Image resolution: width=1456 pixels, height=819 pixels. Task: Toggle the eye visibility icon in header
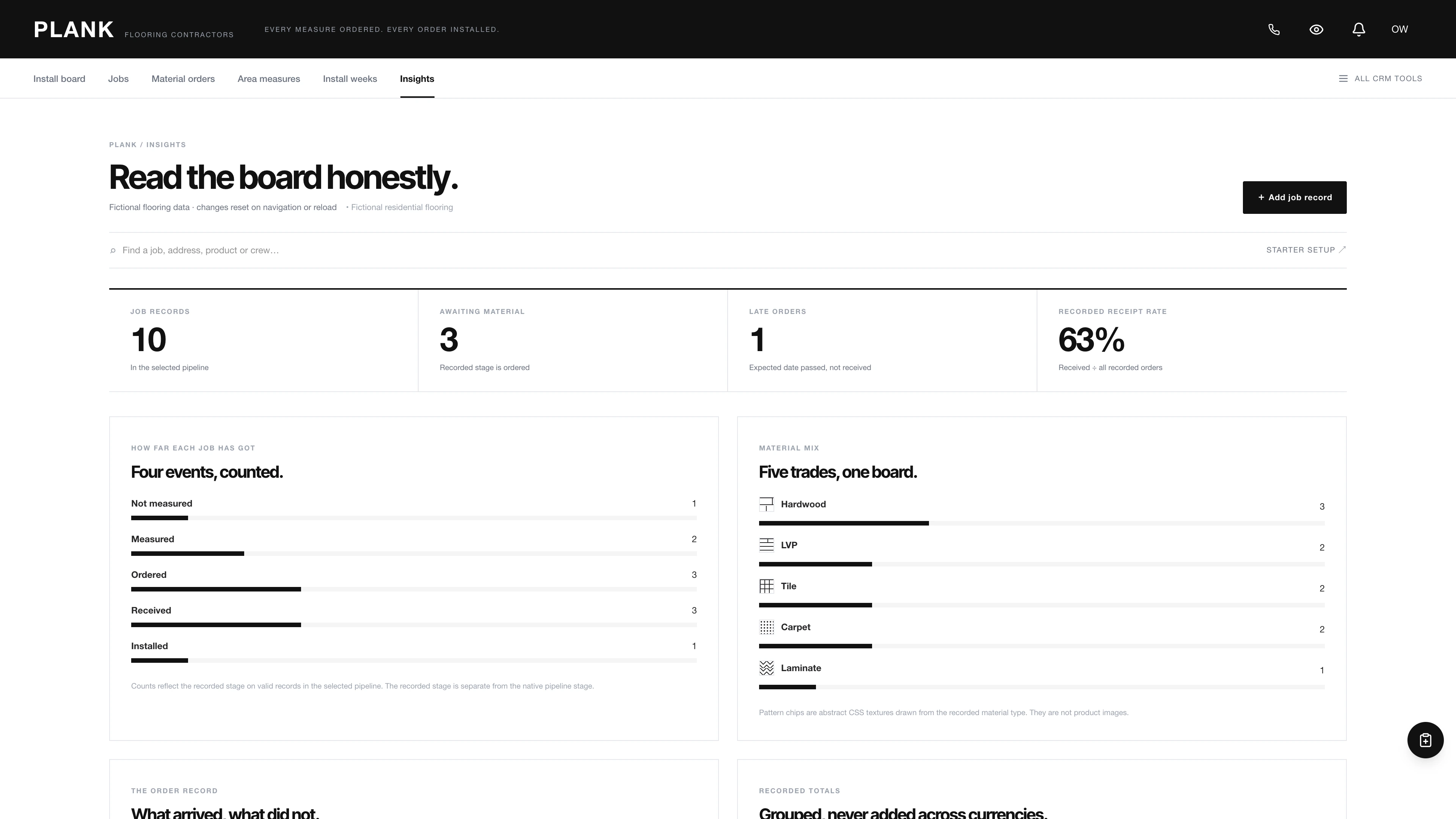coord(1316,30)
